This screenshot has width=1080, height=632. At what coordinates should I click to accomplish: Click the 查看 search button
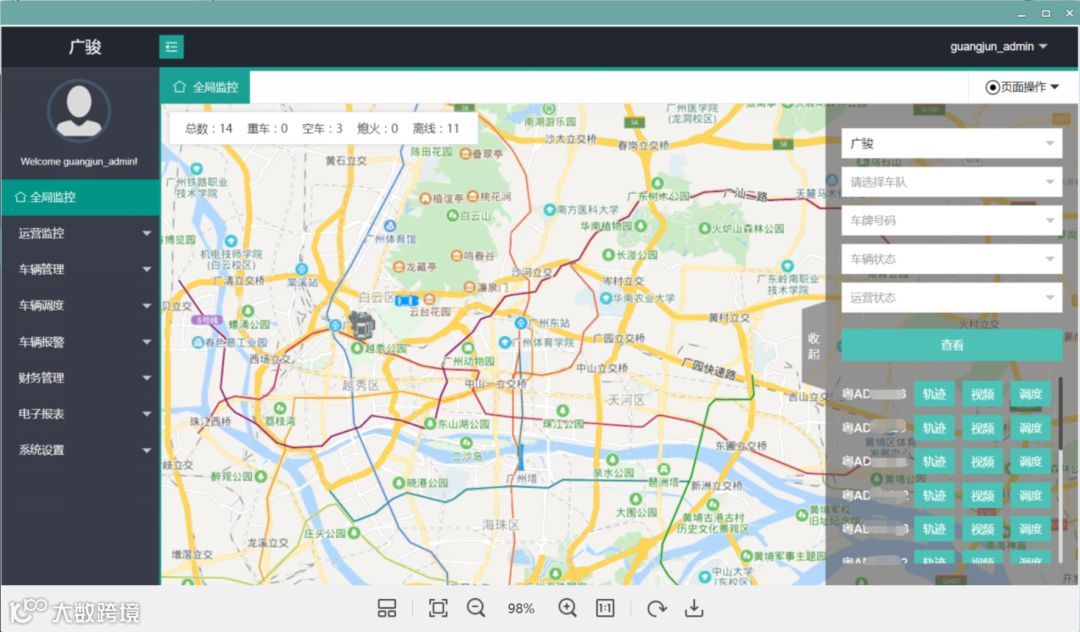[951, 345]
